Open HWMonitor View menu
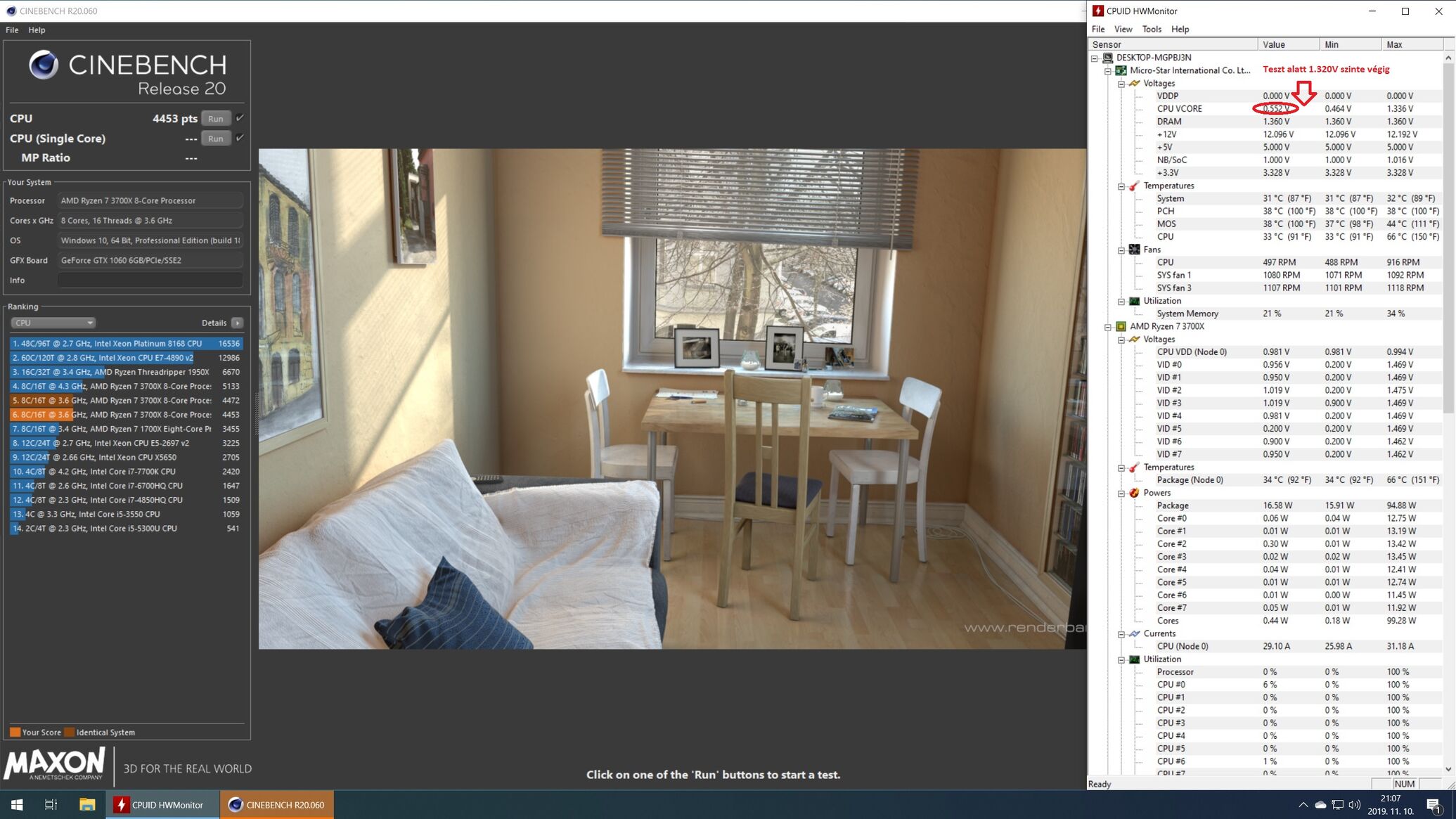The image size is (1456, 819). (x=1123, y=29)
